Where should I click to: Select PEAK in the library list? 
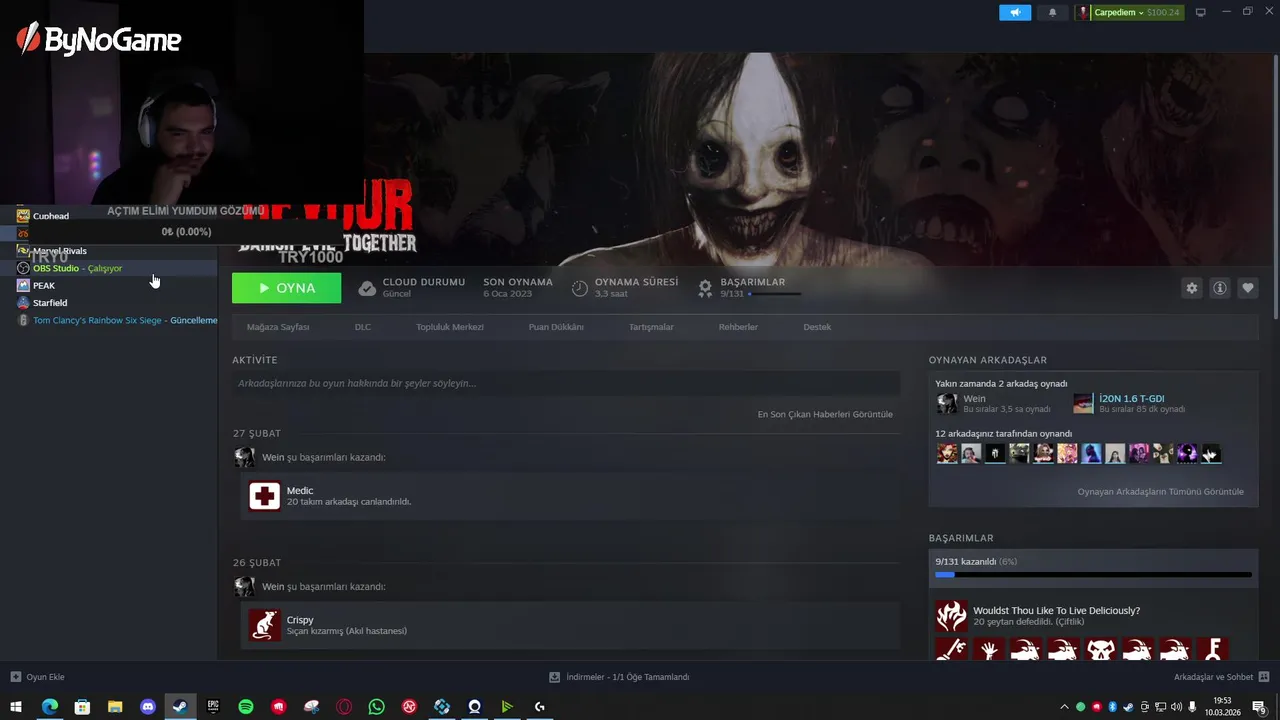(44, 285)
